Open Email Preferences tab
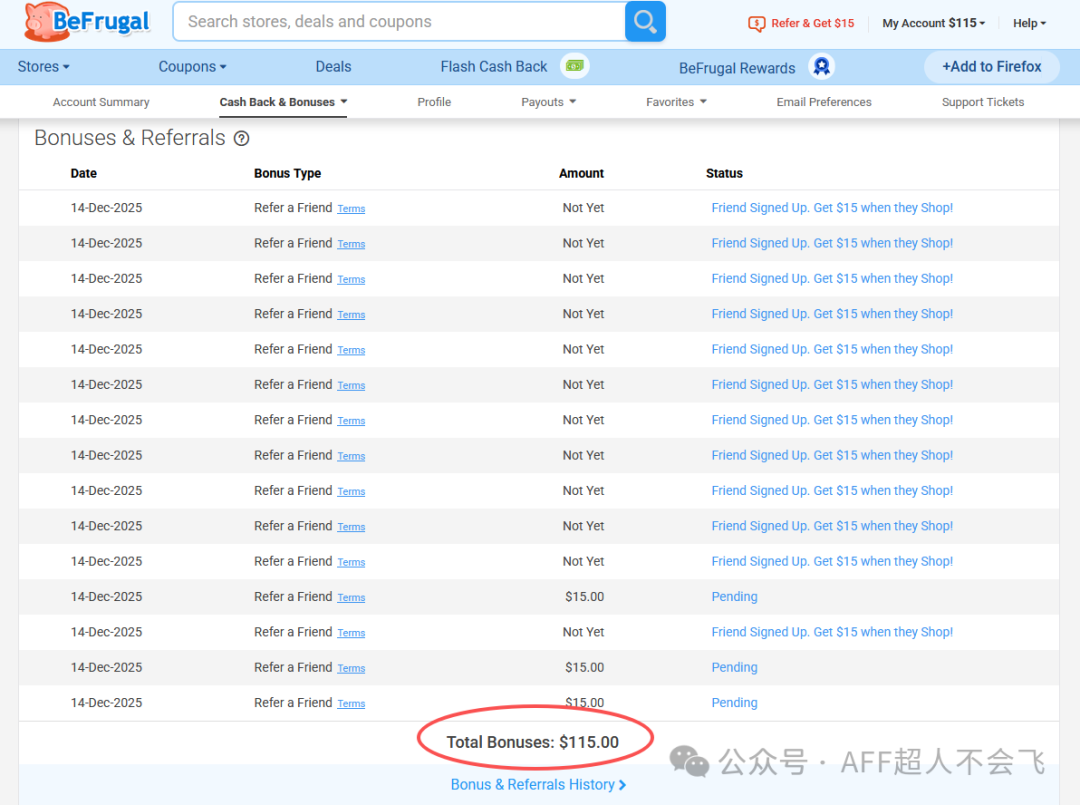 point(824,102)
